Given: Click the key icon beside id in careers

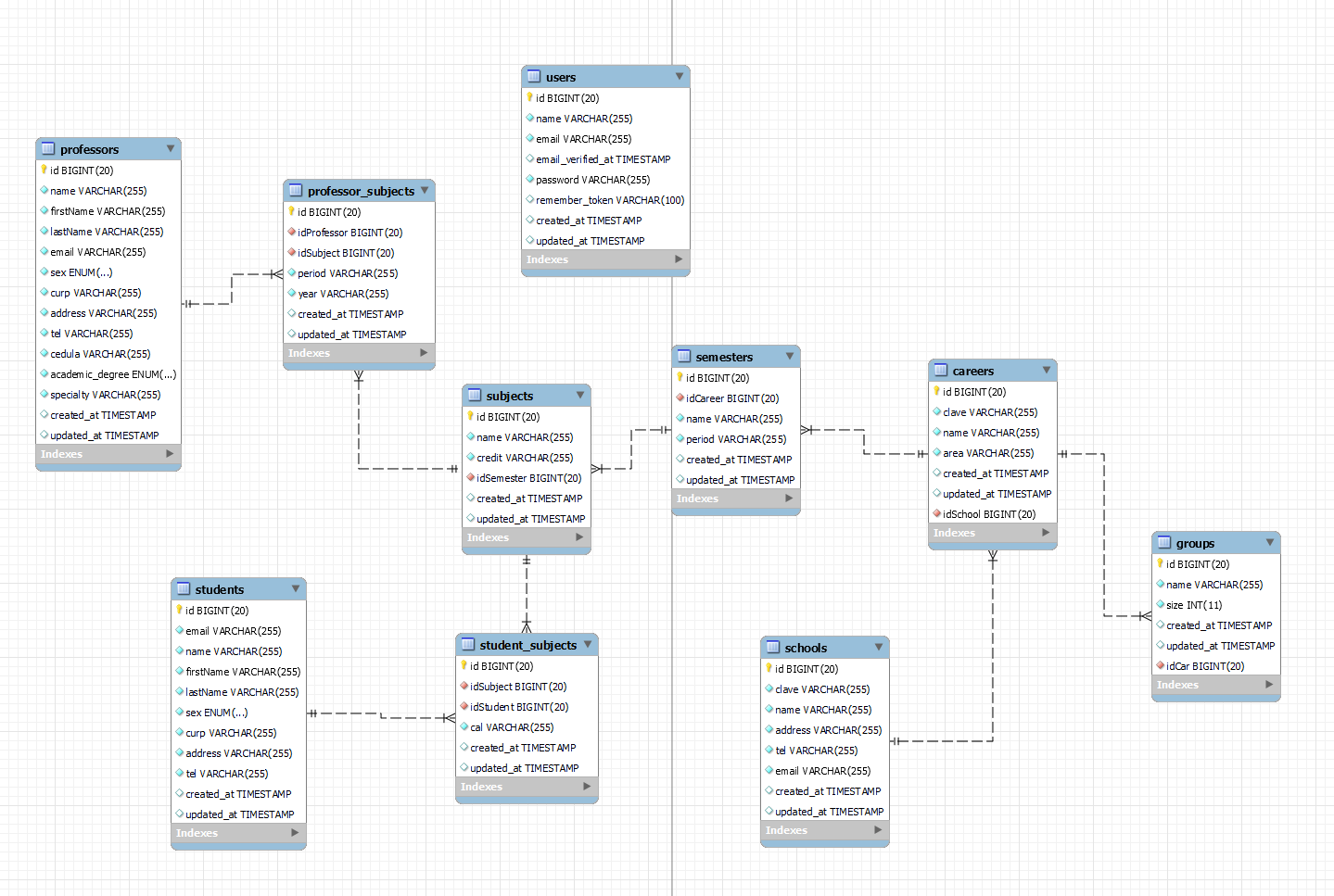Looking at the screenshot, I should click(938, 391).
